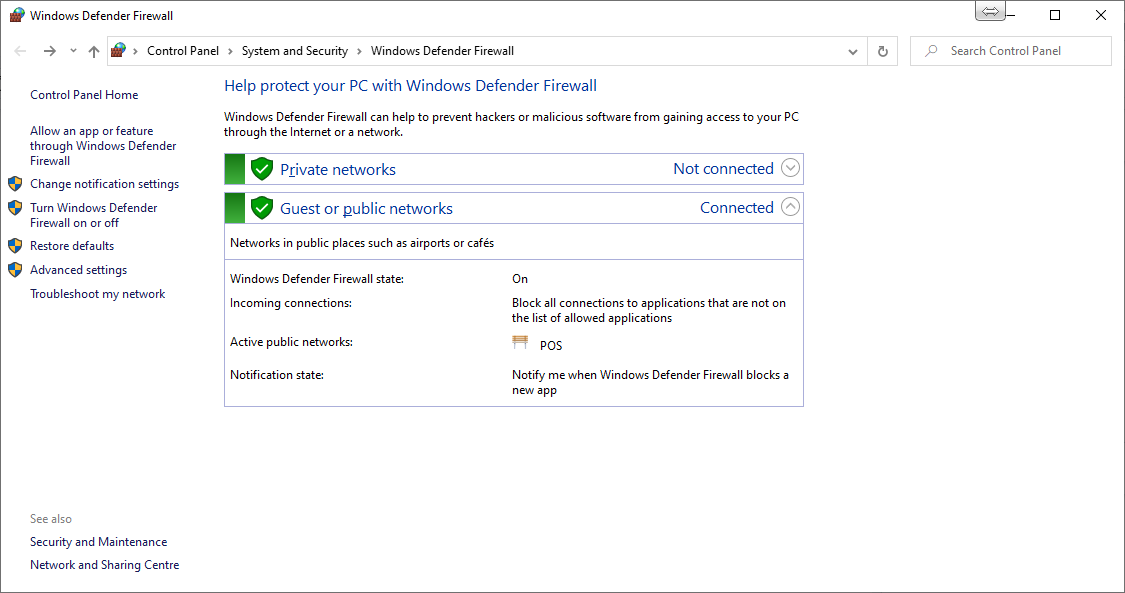Click the Windows Defender Firewall title bar icon
1125x593 pixels.
tap(17, 15)
